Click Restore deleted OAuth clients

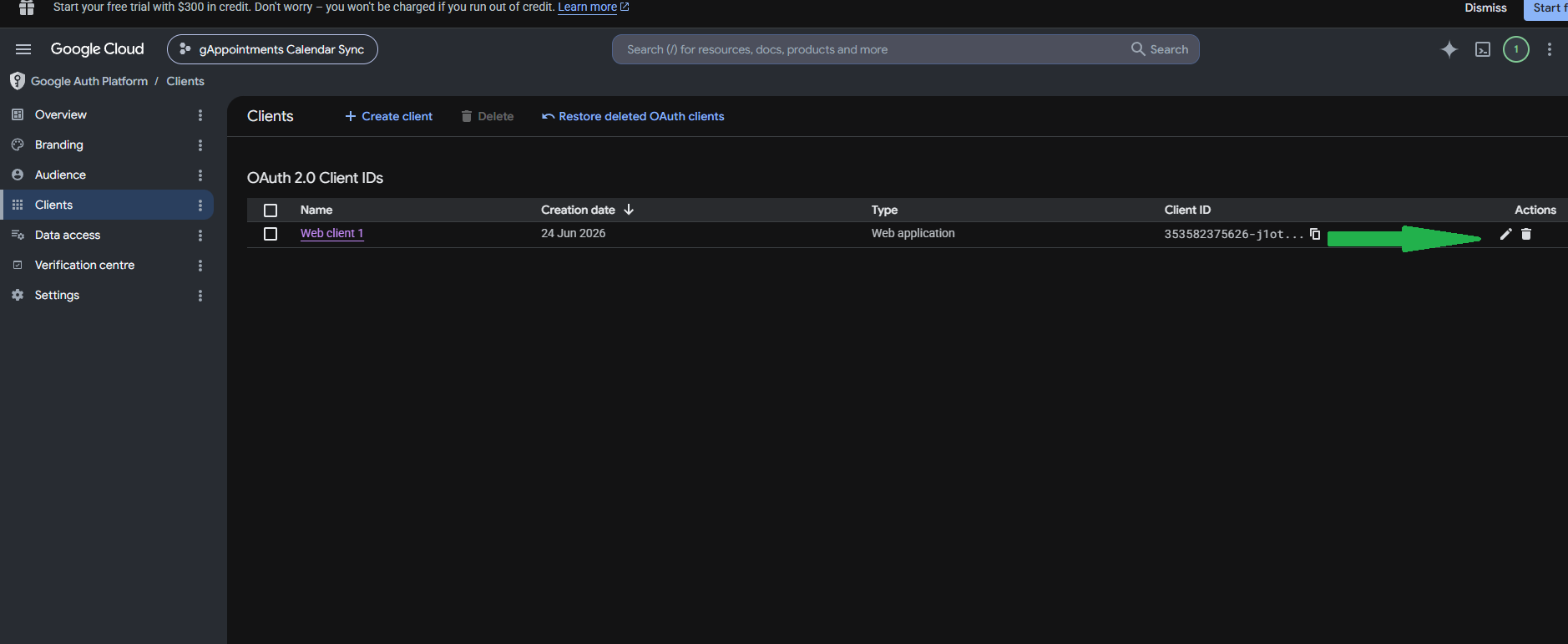pos(633,116)
